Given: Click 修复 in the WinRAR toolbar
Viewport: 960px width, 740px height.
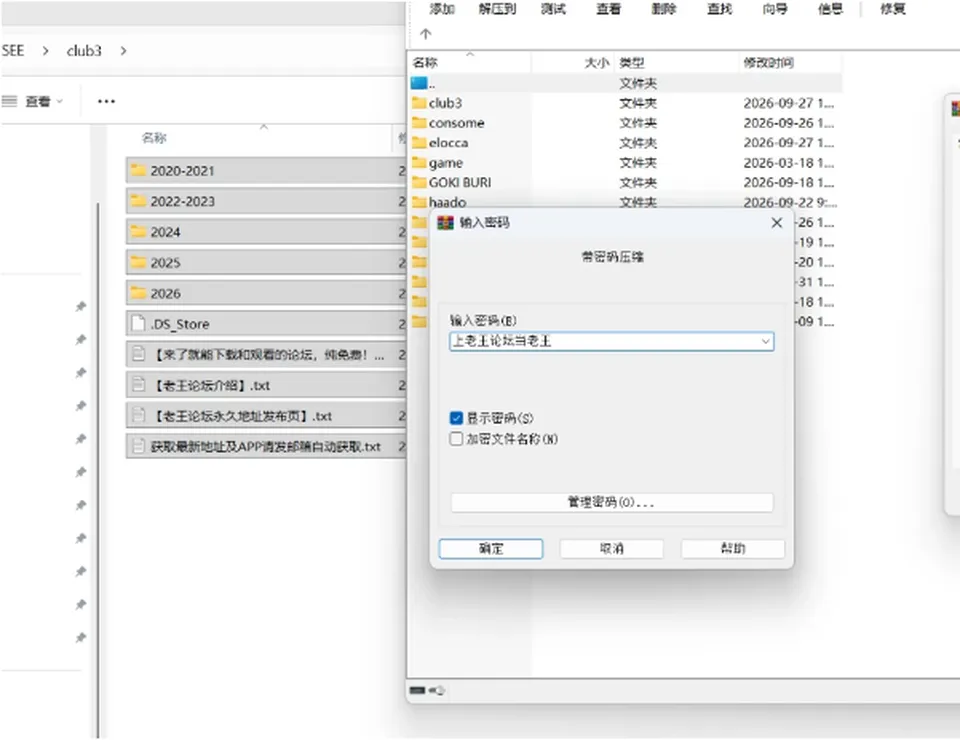Looking at the screenshot, I should point(893,9).
